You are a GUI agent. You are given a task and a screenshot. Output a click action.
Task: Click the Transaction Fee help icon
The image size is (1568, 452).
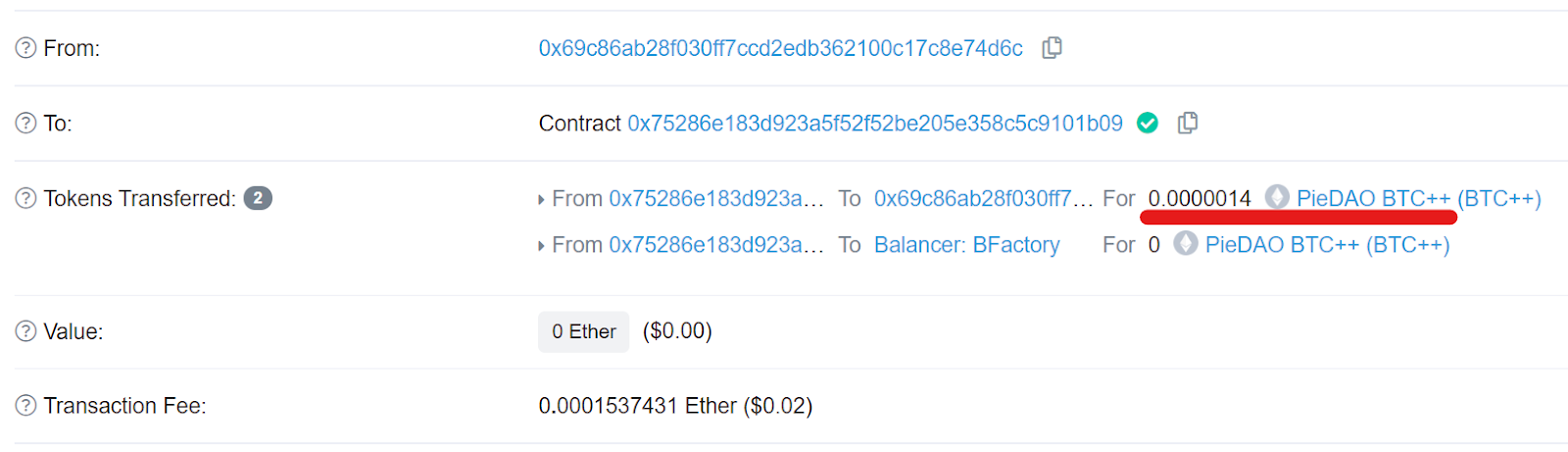(26, 406)
